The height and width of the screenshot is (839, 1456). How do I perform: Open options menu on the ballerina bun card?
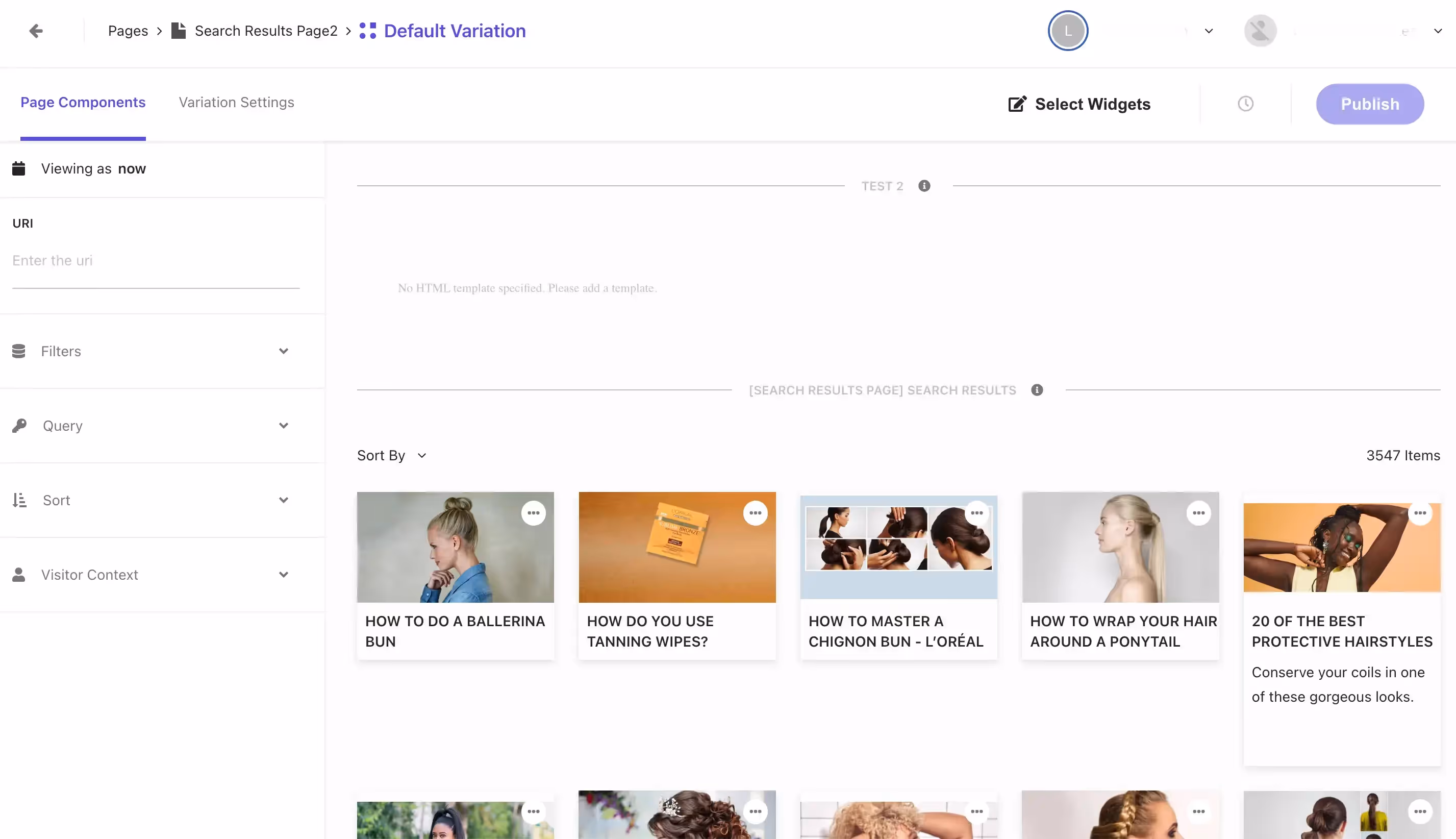tap(533, 512)
